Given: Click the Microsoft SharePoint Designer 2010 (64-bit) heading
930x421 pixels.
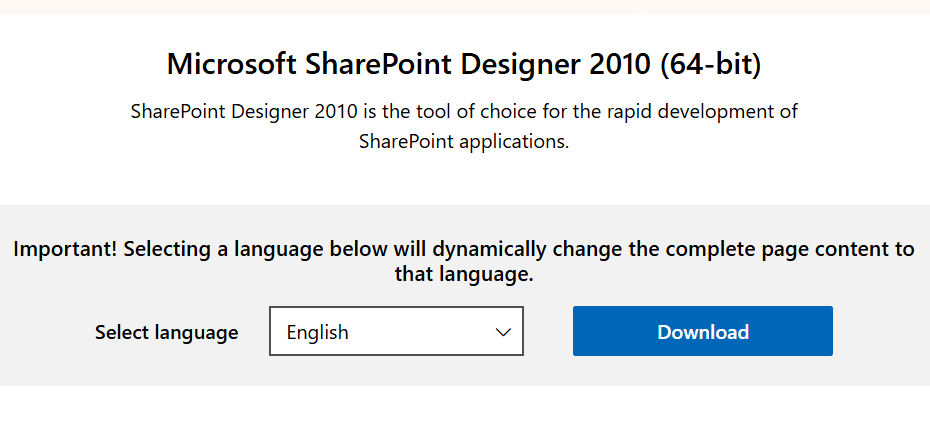Looking at the screenshot, I should [x=464, y=65].
